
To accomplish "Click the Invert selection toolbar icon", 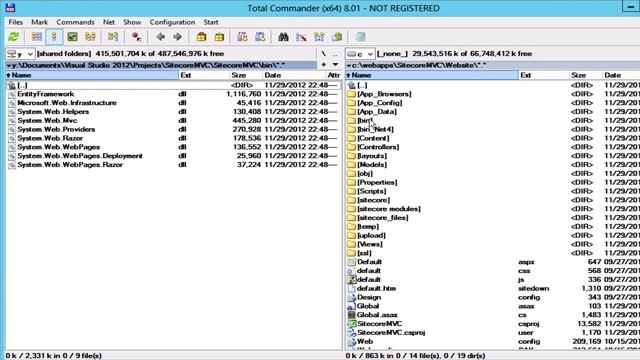I will point(113,37).
